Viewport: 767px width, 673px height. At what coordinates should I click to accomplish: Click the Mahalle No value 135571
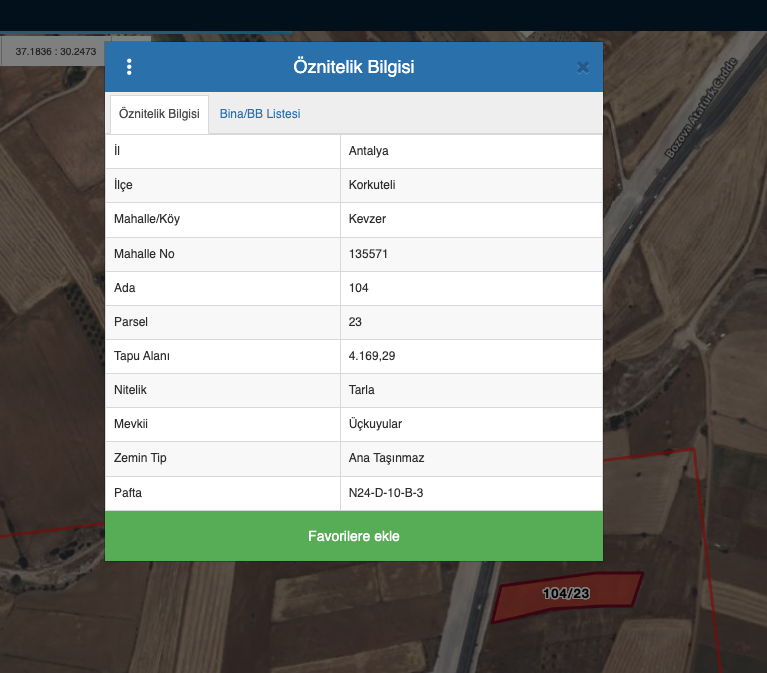click(x=368, y=254)
